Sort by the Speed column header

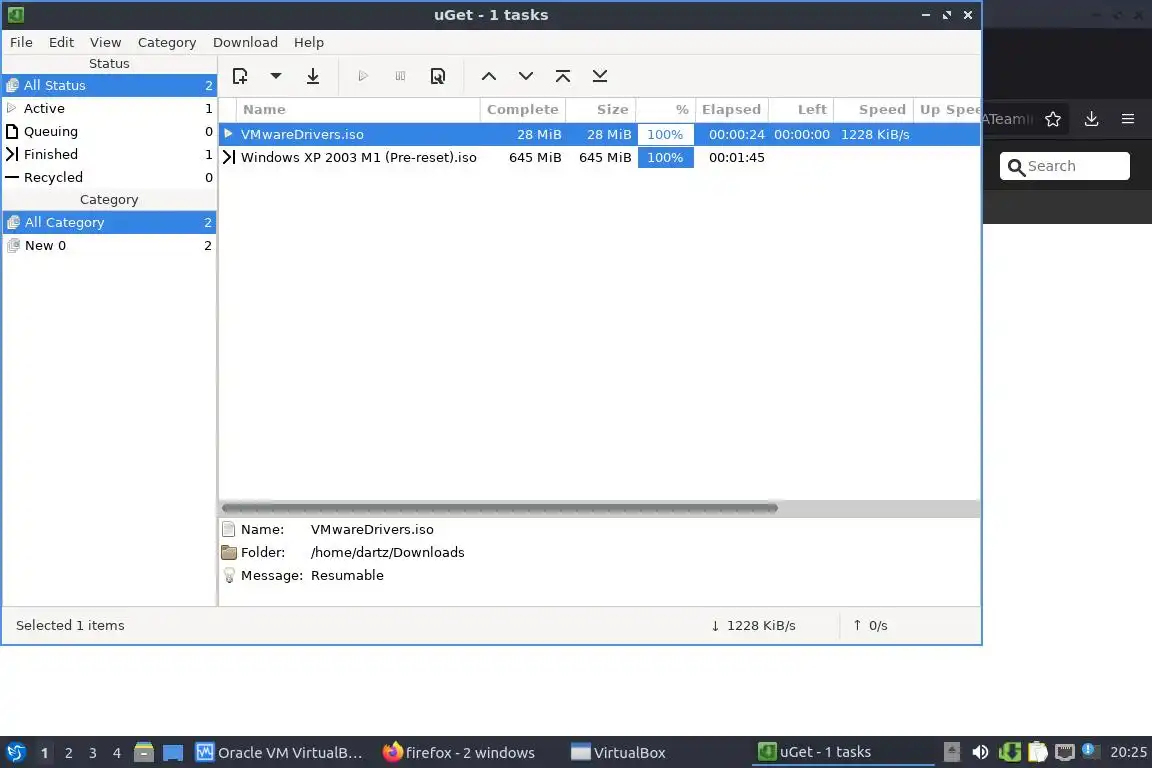point(874,110)
